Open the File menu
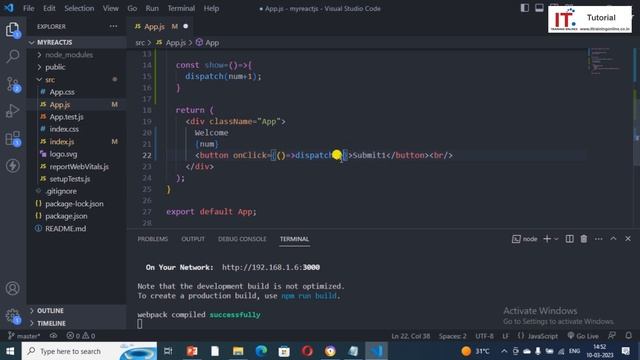This screenshot has width=640, height=360. [29, 8]
